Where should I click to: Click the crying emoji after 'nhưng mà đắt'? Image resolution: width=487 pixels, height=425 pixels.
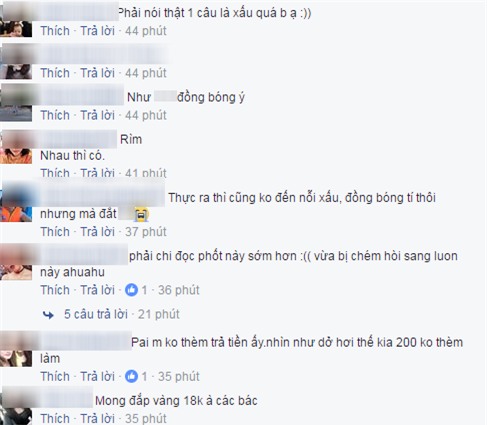pyautogui.click(x=141, y=214)
